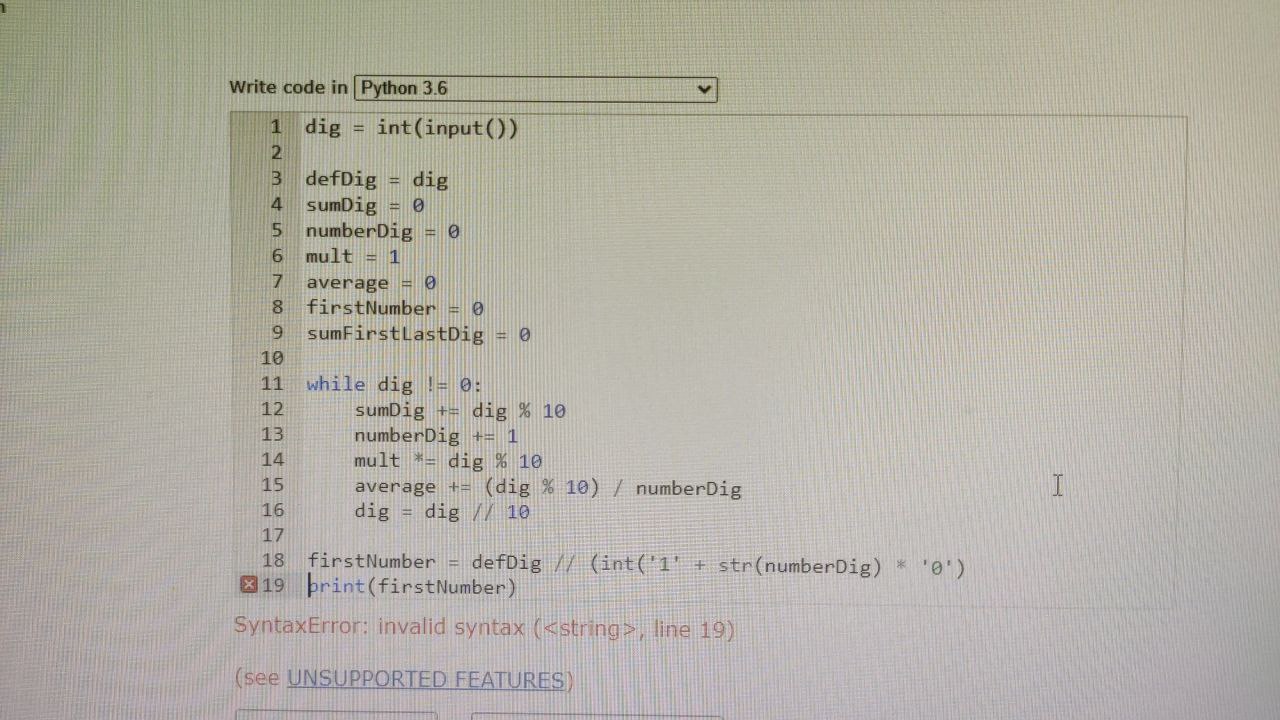Click the line 'sumDig += dig % 10'

click(460, 410)
